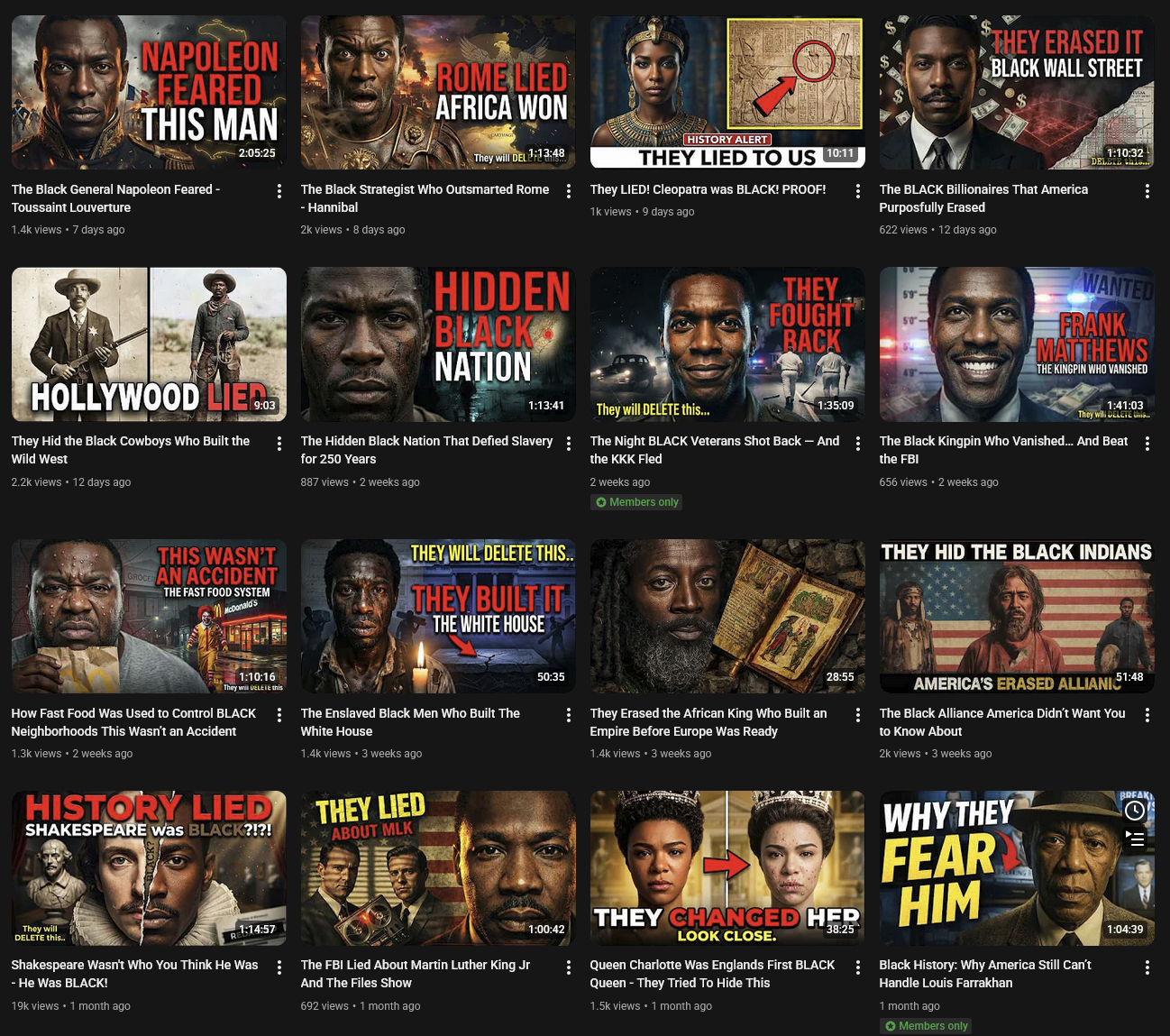Open more options for Toussaint Louverture video
The height and width of the screenshot is (1036, 1170).
tap(279, 191)
